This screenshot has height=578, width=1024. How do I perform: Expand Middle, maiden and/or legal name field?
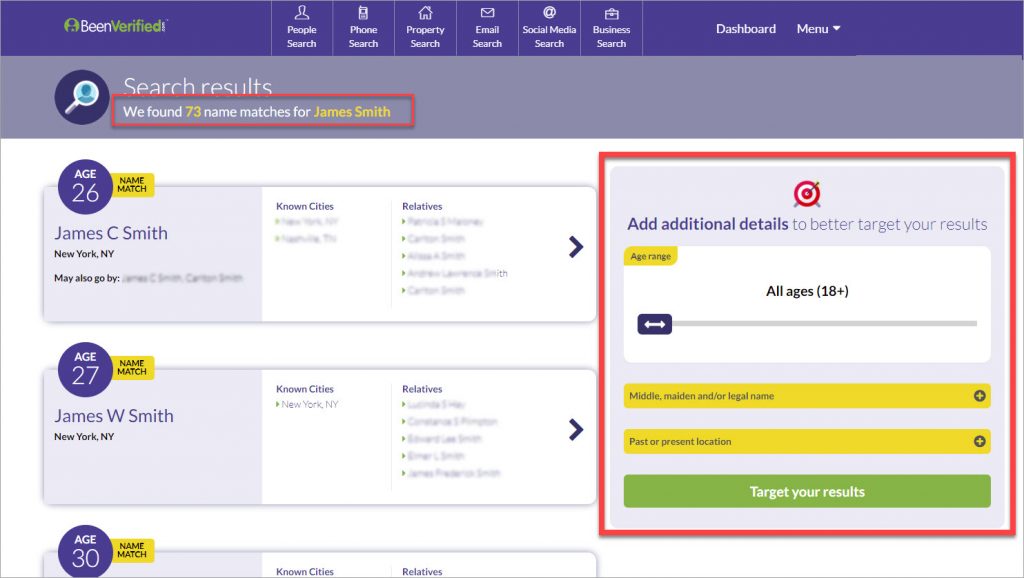click(x=807, y=396)
